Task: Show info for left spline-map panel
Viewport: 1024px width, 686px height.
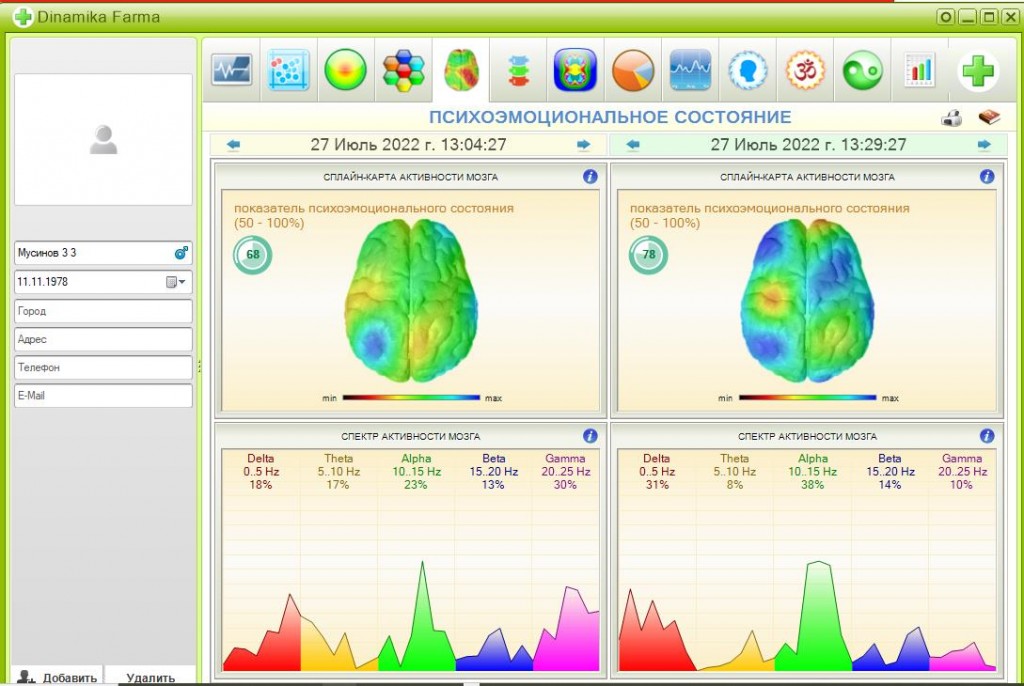Action: coord(590,176)
